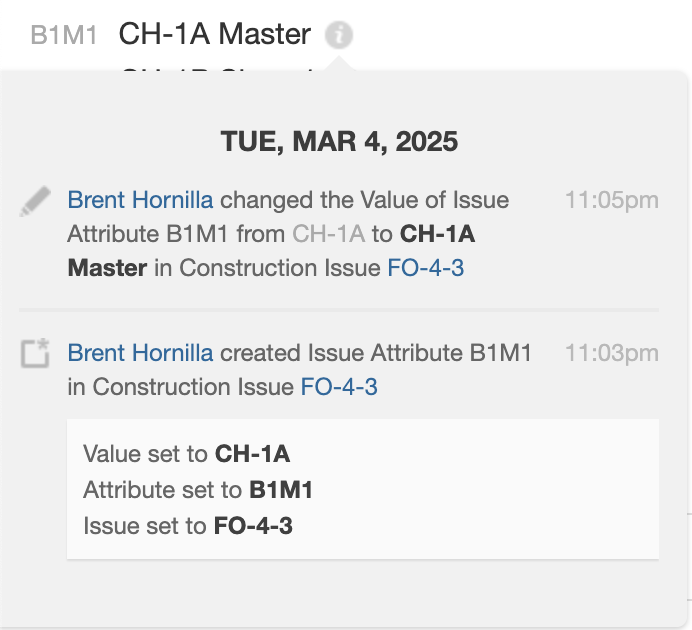
Task: Click the info icon beside CH-1A Master
Action: 340,36
